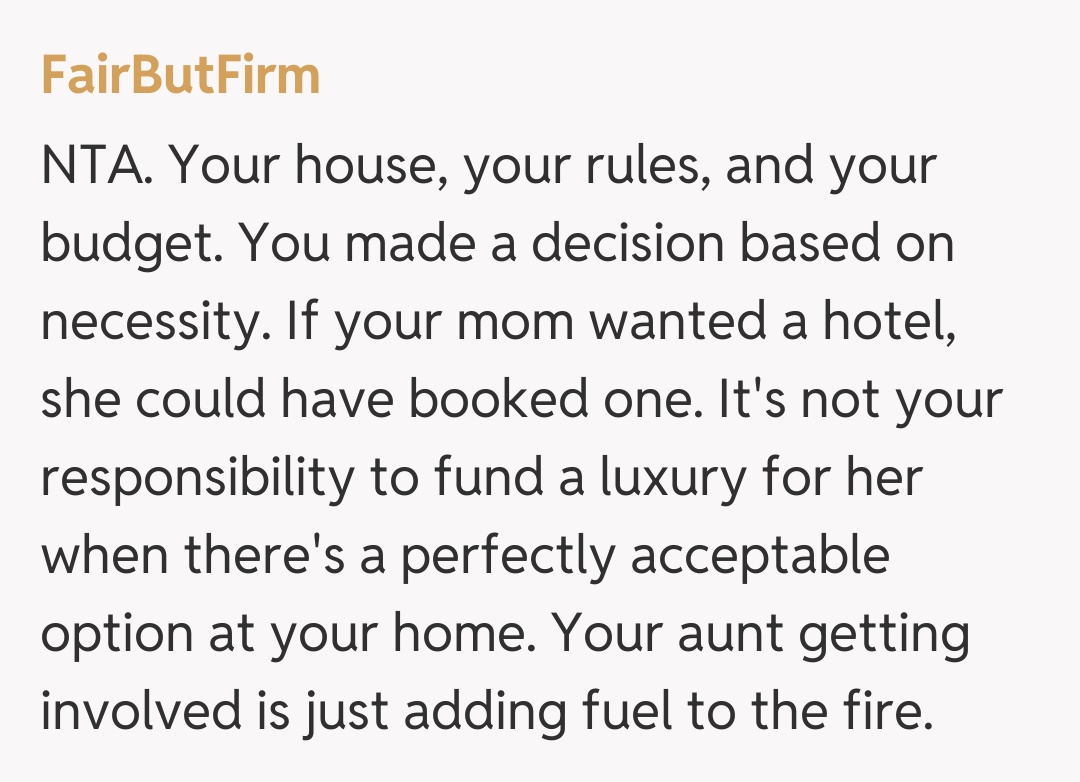Click the word "perfectly"
Image resolution: width=1080 pixels, height=782 pixels.
tap(508, 555)
